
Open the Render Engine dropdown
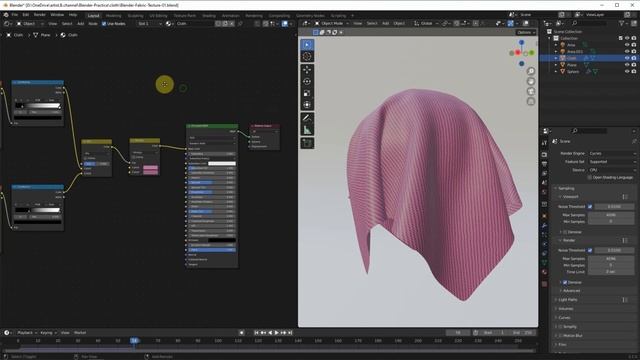612,153
